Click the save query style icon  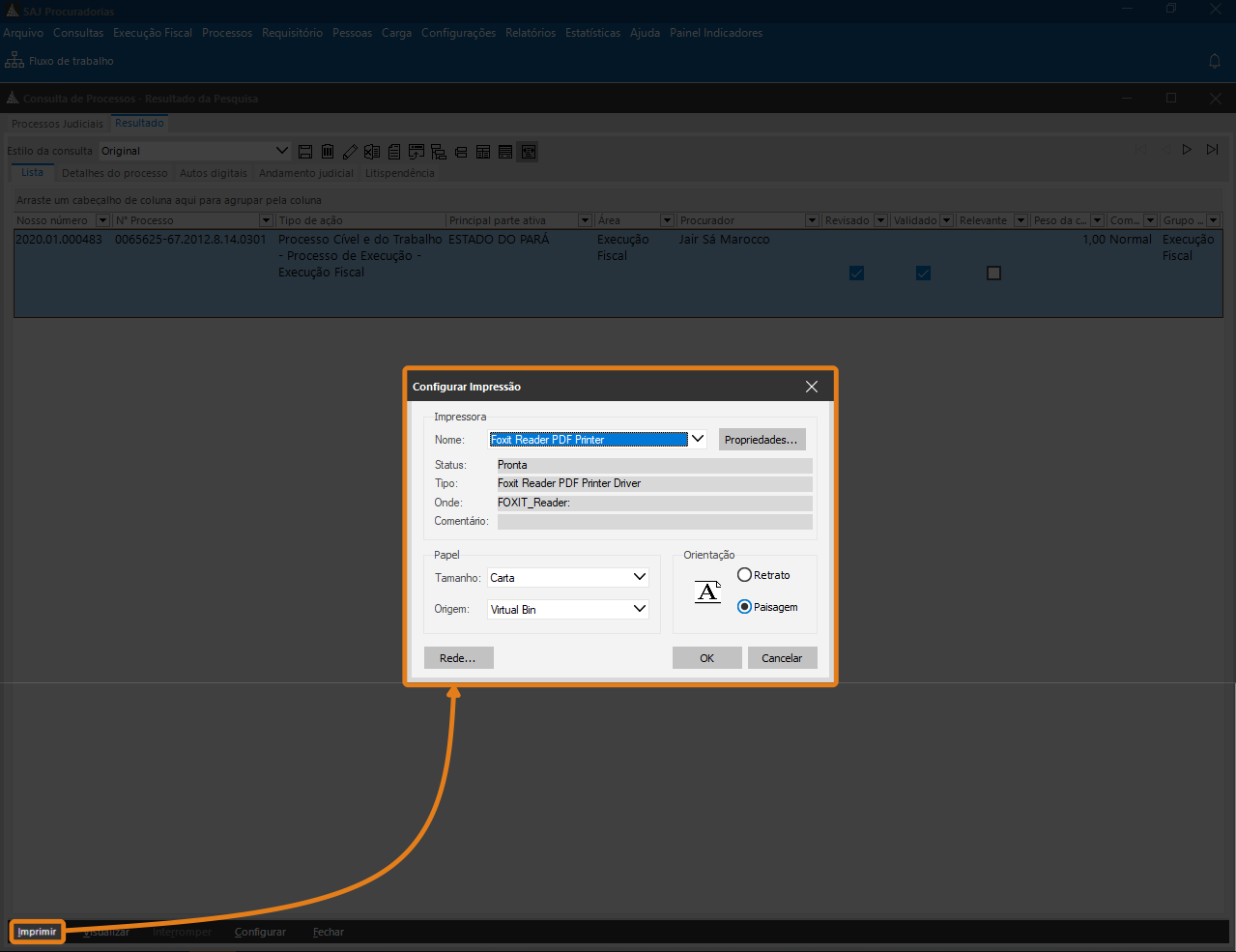(305, 152)
